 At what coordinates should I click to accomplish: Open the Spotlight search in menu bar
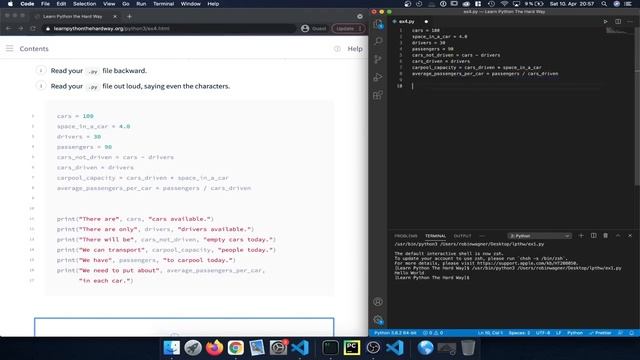(x=604, y=4)
